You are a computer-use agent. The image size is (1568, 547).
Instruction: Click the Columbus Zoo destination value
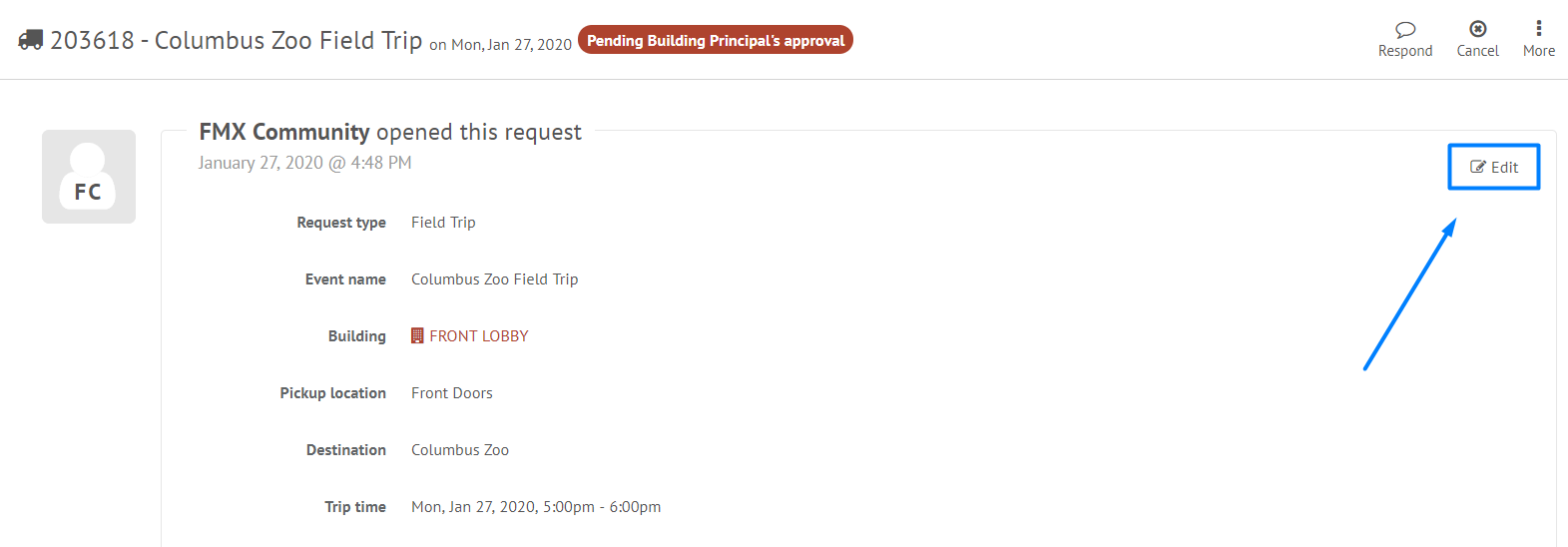coord(460,450)
